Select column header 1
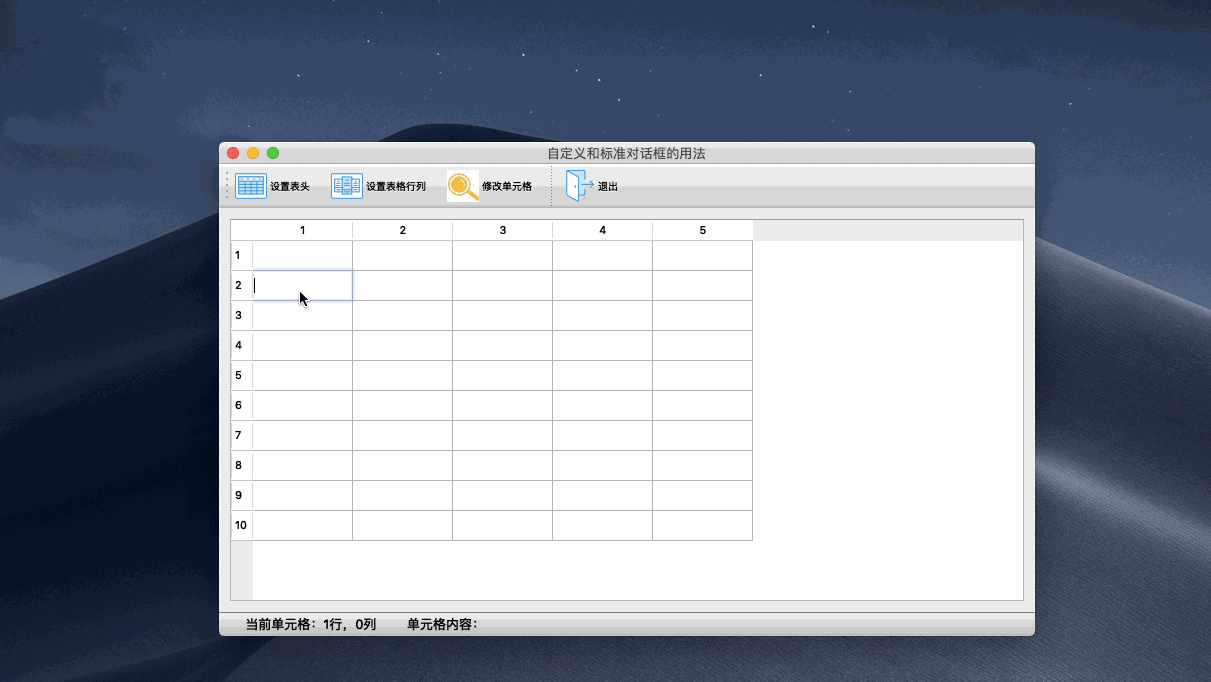 click(303, 230)
